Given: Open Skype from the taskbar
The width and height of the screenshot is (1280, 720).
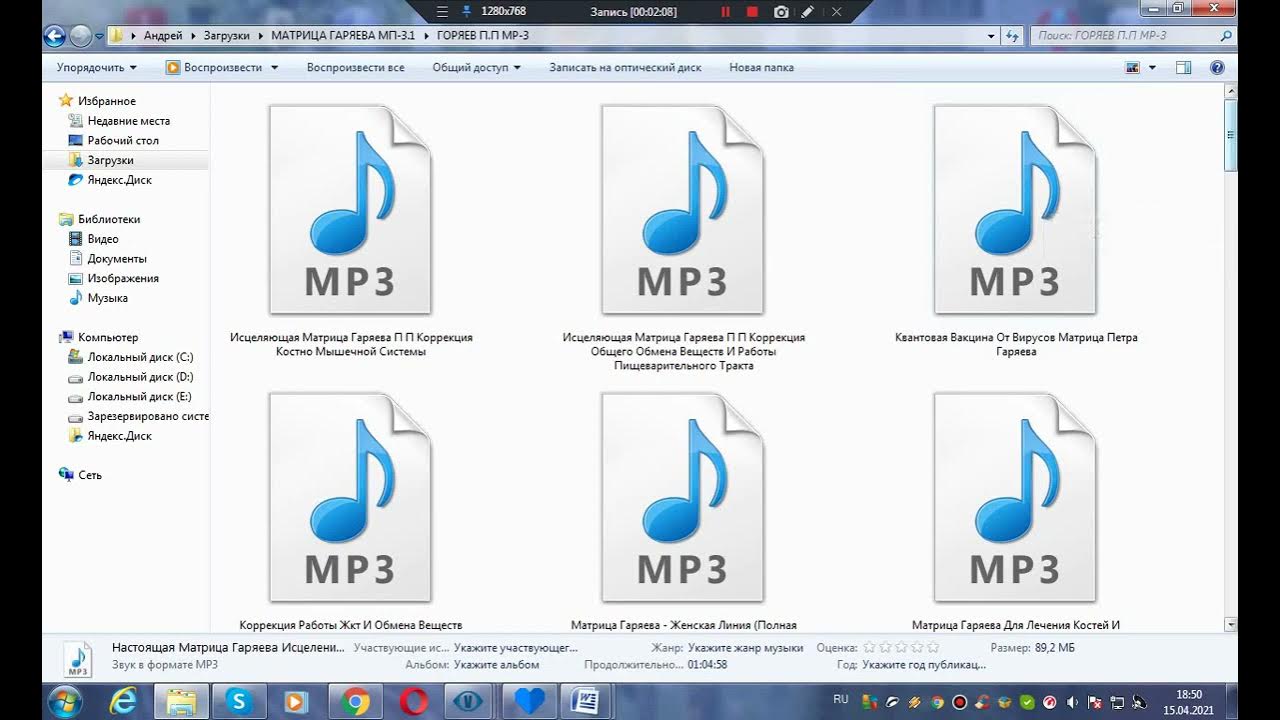Looking at the screenshot, I should [239, 702].
